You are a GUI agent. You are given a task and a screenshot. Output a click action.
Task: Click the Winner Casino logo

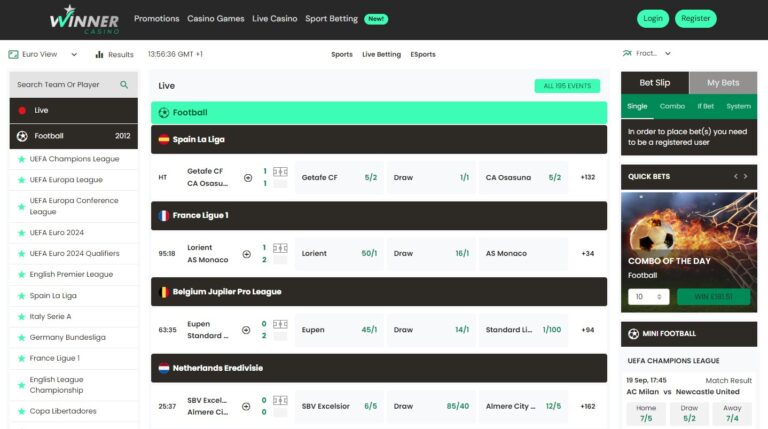click(x=84, y=19)
